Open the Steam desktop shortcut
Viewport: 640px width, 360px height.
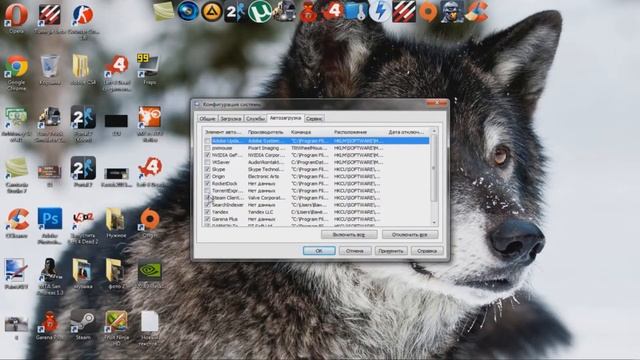pyautogui.click(x=83, y=324)
